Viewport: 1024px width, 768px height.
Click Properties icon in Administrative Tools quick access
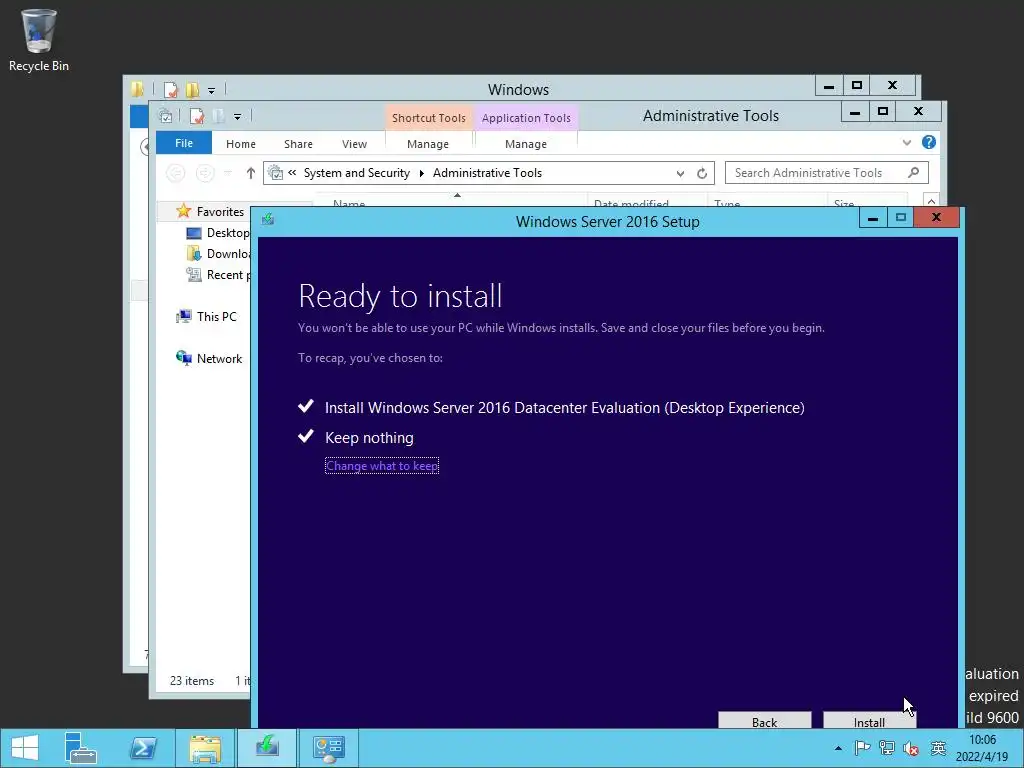pos(197,116)
